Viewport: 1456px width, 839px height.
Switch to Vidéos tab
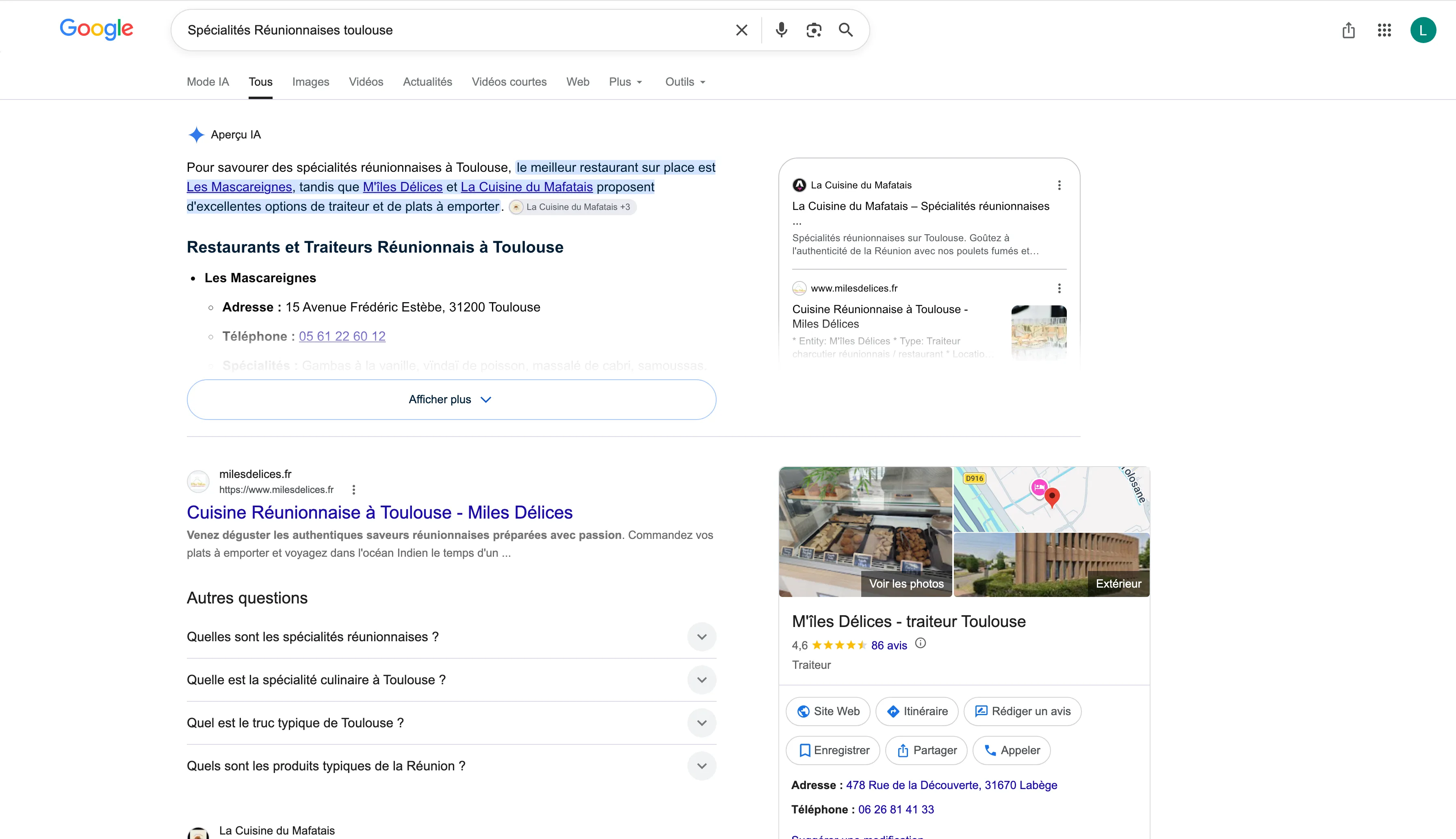pos(366,82)
